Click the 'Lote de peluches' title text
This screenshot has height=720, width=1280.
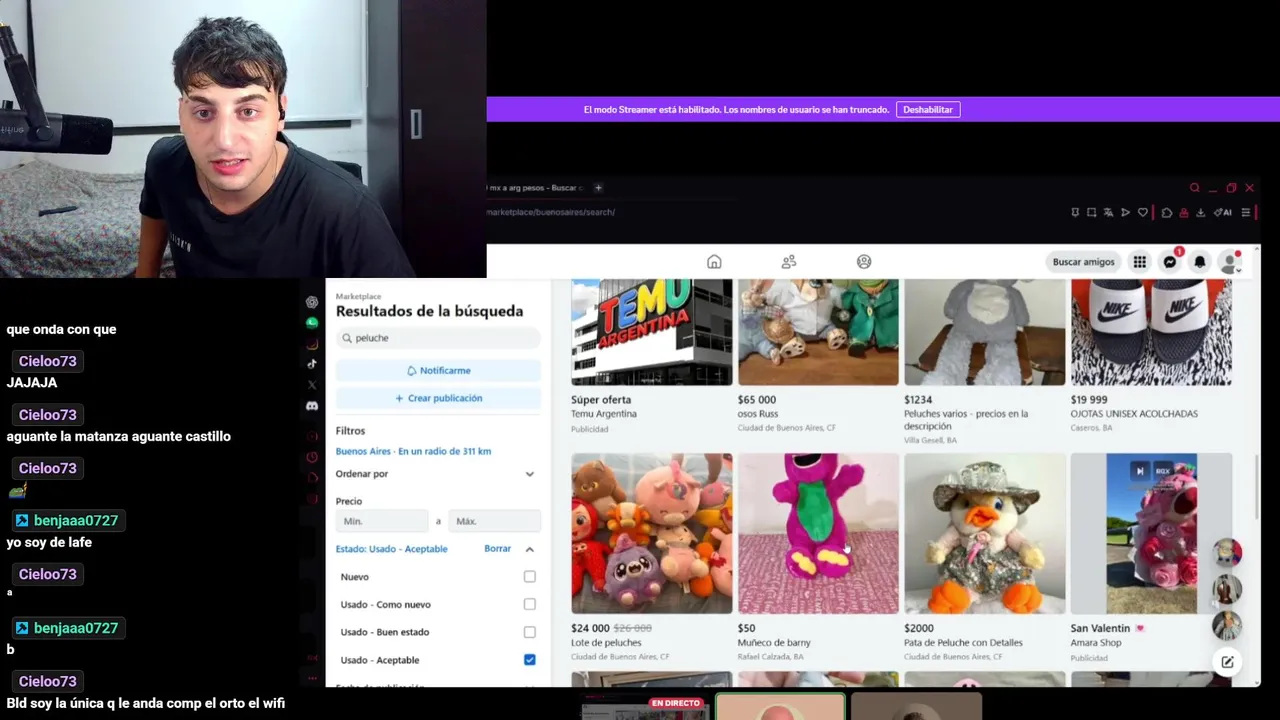[x=606, y=643]
